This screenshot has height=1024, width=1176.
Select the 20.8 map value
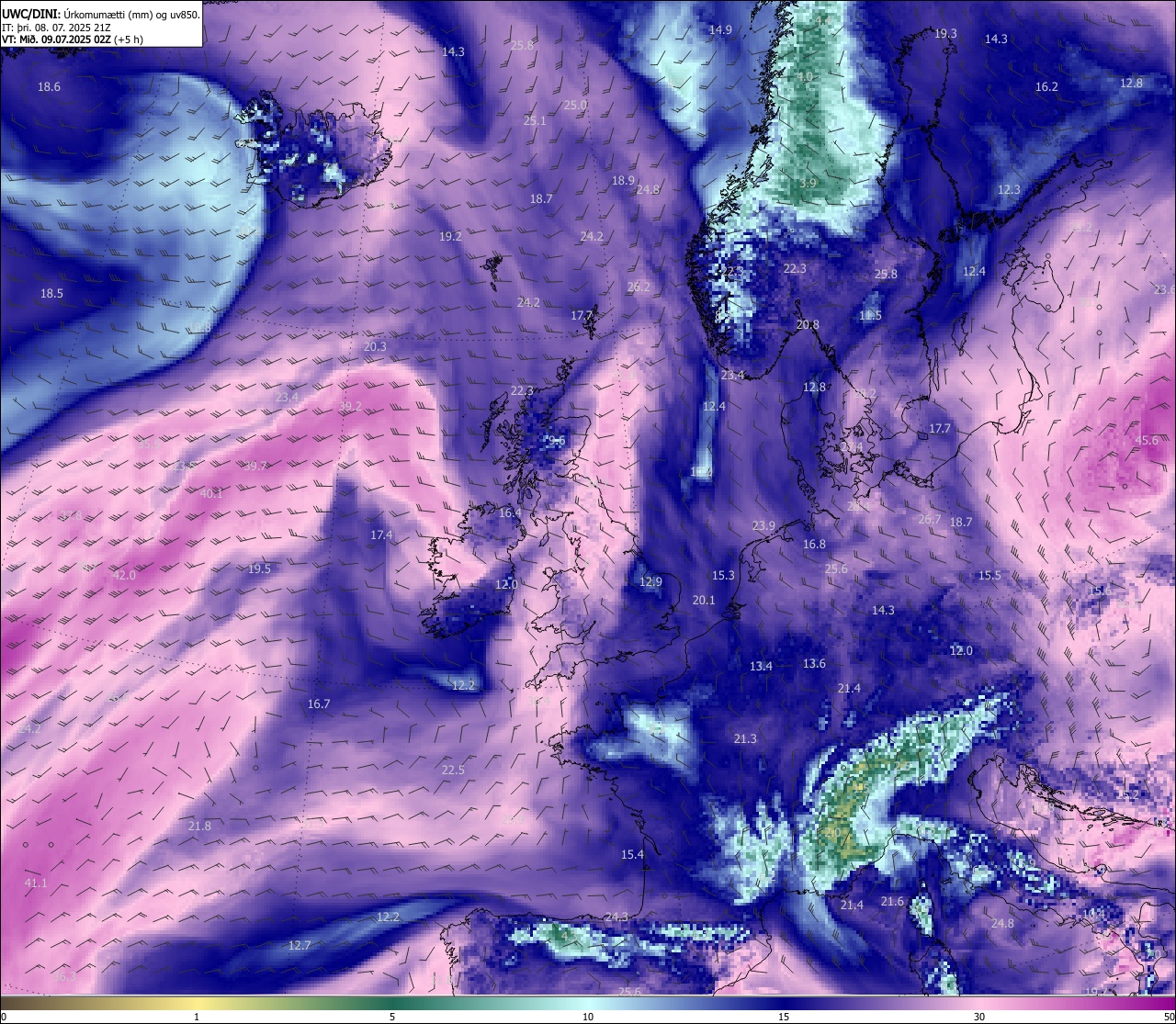(808, 325)
